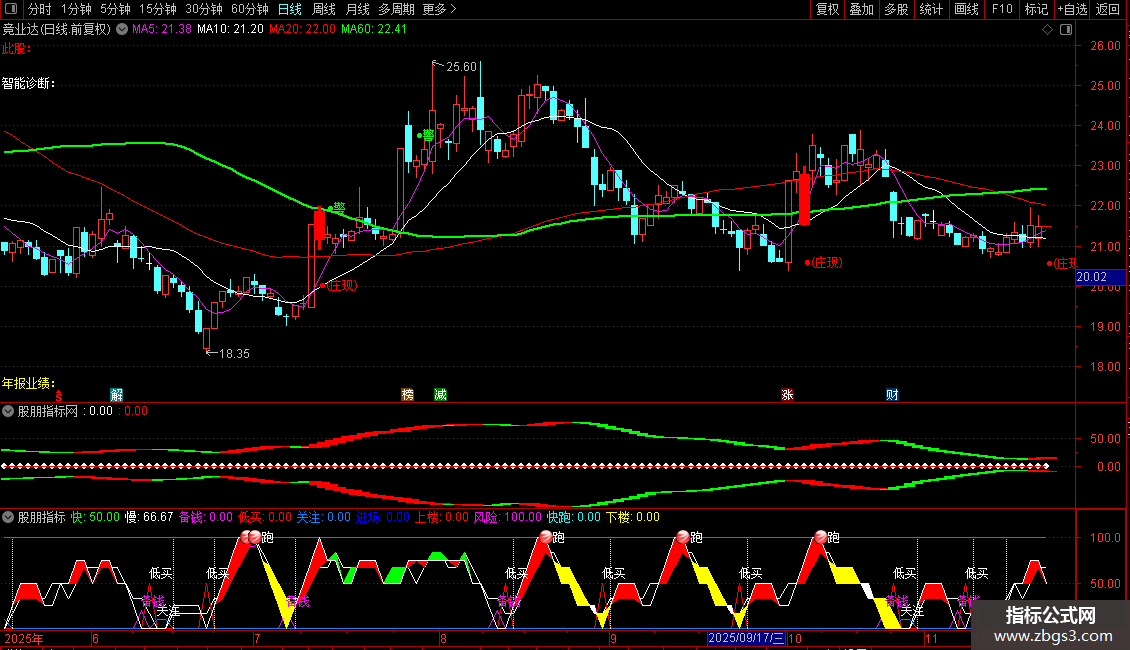The image size is (1130, 650).
Task: Switch to 分时 intraday view
Action: (x=40, y=9)
